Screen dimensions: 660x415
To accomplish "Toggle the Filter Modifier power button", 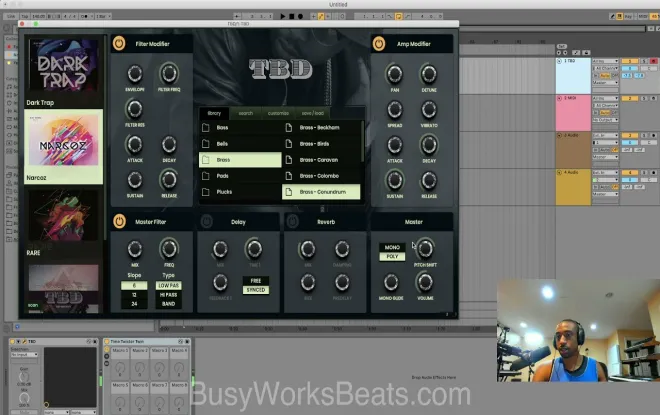I will click(119, 43).
